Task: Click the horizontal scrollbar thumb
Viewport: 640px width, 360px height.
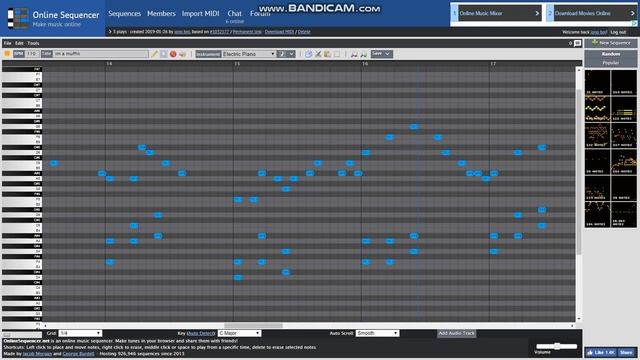Action: point(253,326)
